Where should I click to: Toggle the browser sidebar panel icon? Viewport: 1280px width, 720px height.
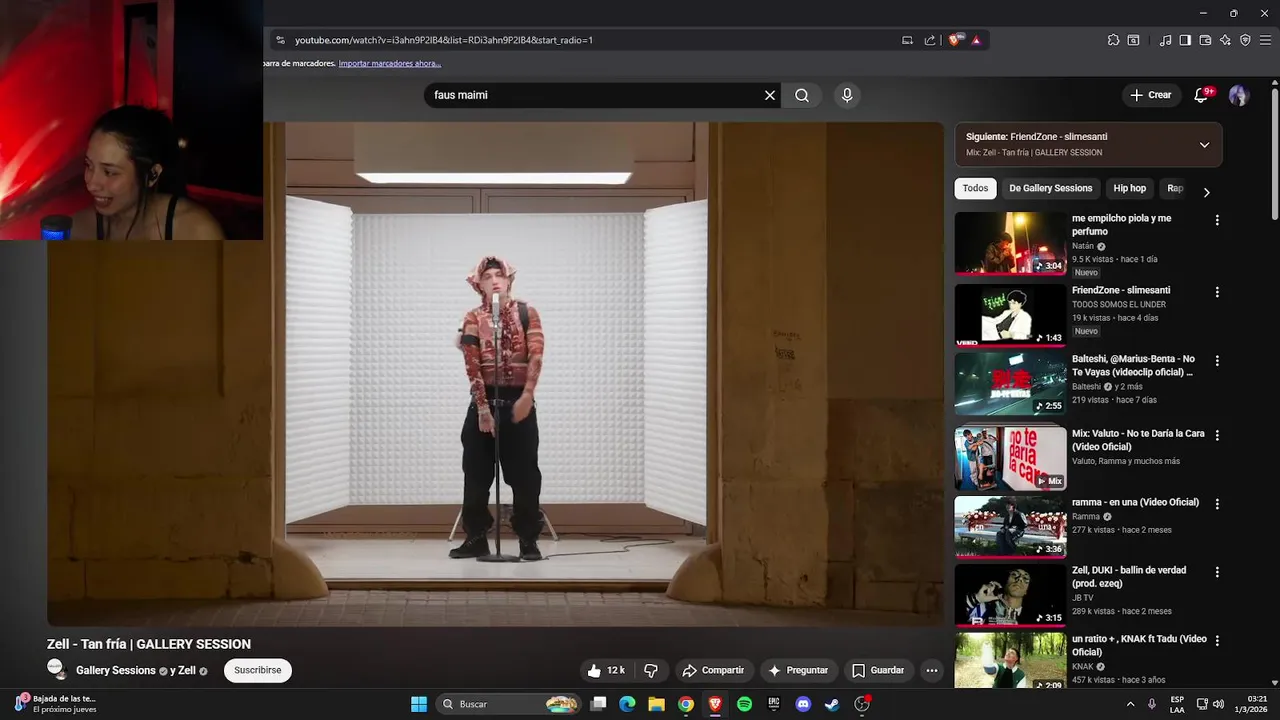point(1185,40)
